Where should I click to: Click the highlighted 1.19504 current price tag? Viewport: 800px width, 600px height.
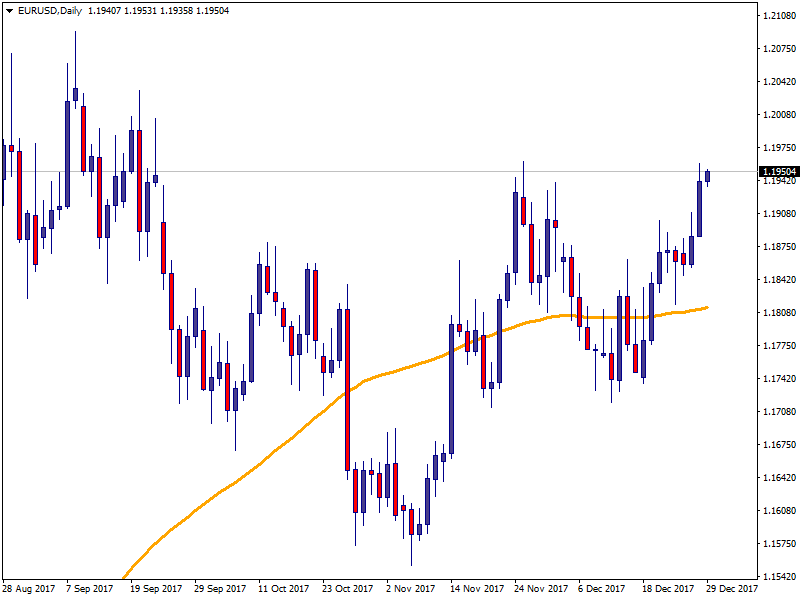click(778, 172)
